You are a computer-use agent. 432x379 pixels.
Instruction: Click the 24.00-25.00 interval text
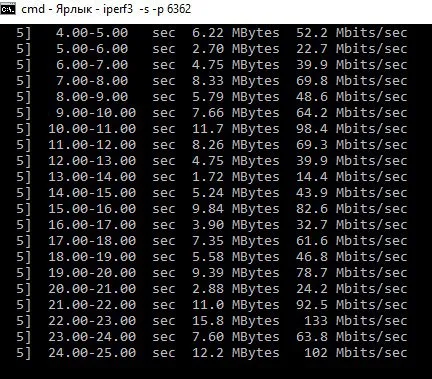coord(92,353)
